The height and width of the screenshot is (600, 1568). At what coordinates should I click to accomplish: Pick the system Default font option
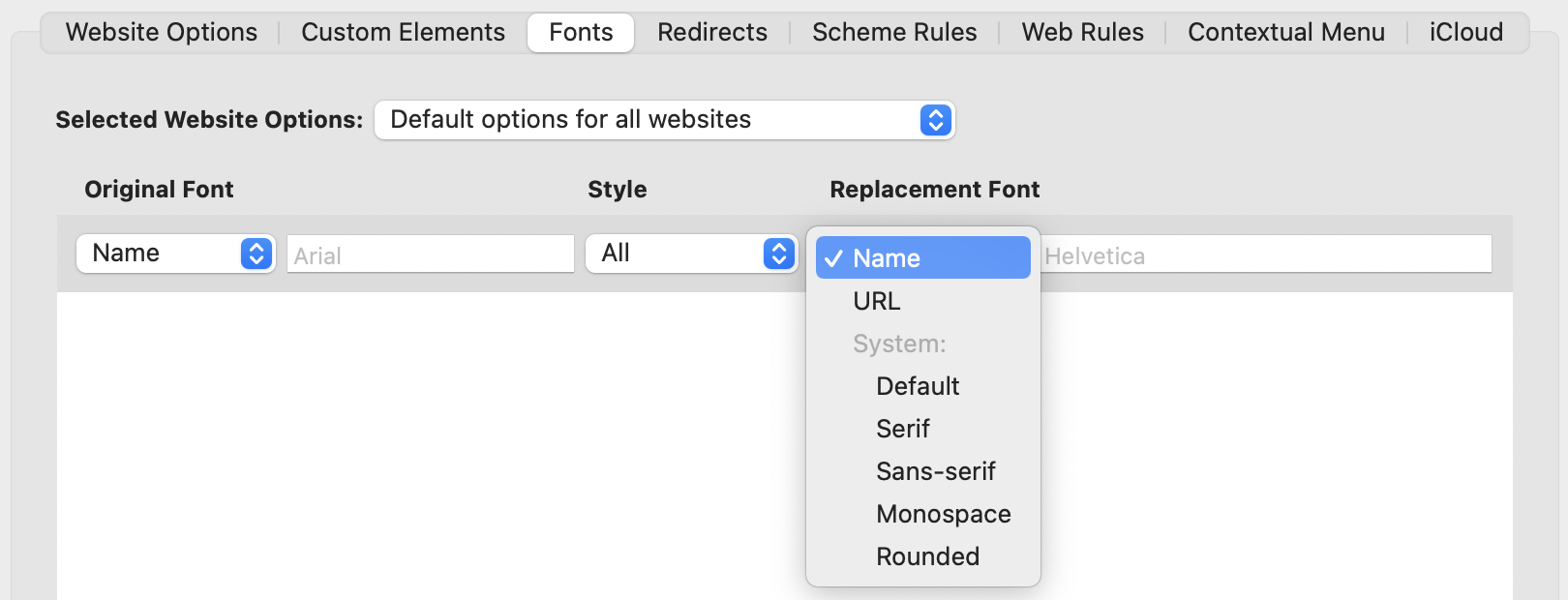tap(918, 386)
